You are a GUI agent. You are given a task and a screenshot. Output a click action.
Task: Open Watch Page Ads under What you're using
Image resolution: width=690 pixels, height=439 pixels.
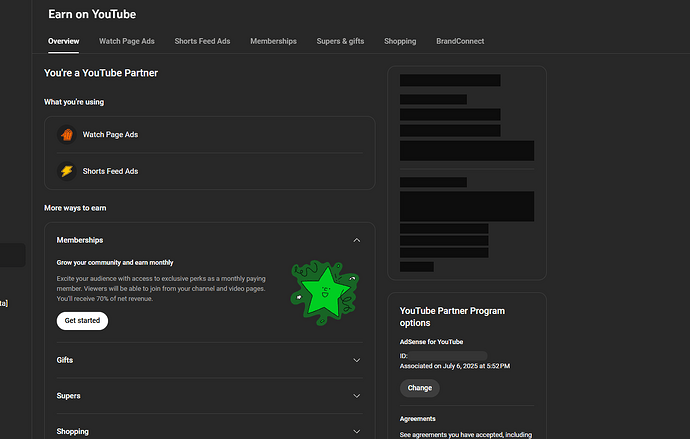coord(110,134)
